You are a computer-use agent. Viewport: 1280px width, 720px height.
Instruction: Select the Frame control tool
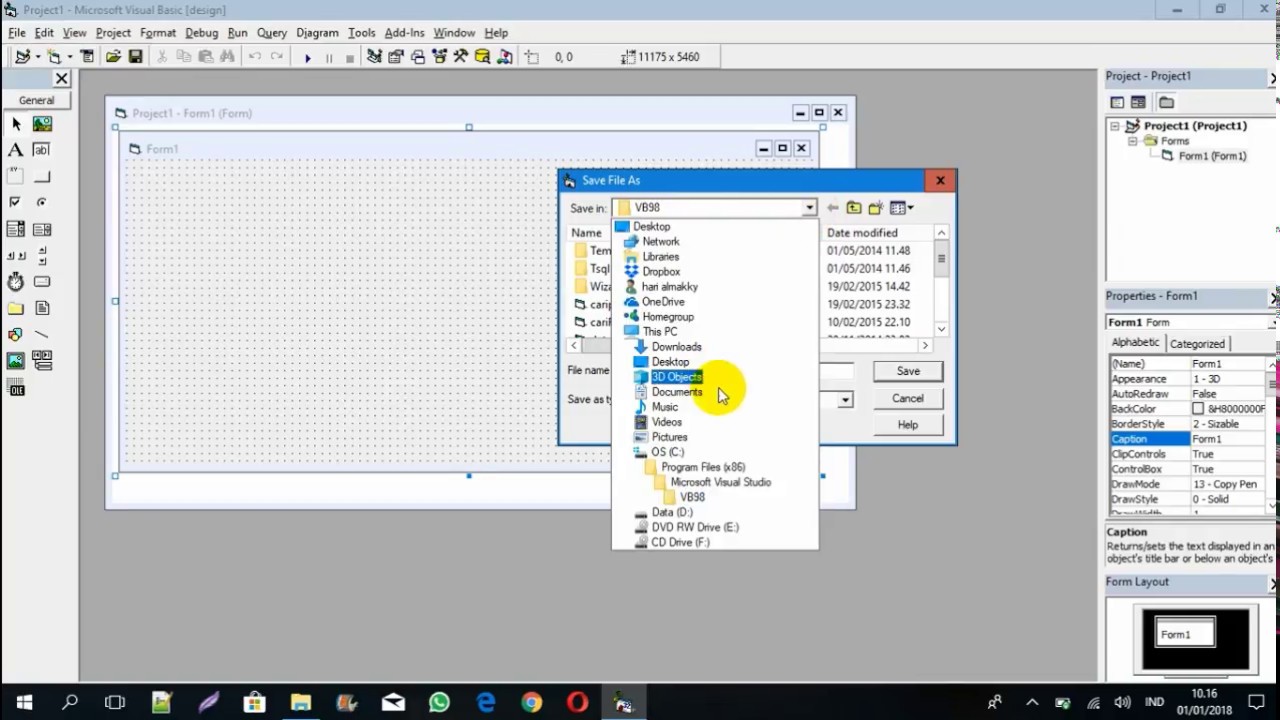click(x=16, y=176)
